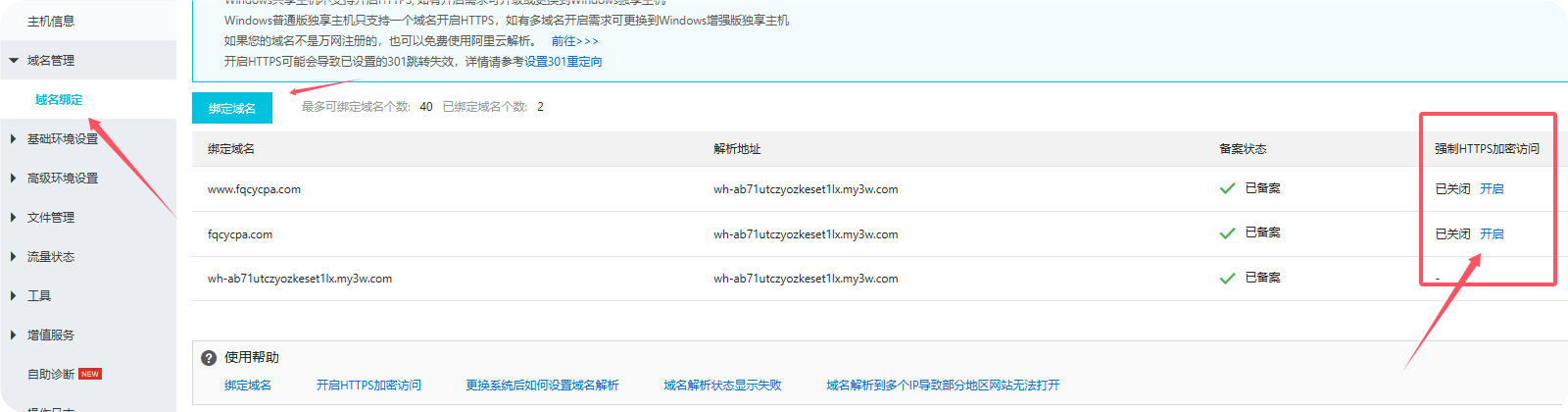Viewport: 1568px width, 412px height.
Task: Click the 绑定域名 button
Action: click(x=232, y=108)
